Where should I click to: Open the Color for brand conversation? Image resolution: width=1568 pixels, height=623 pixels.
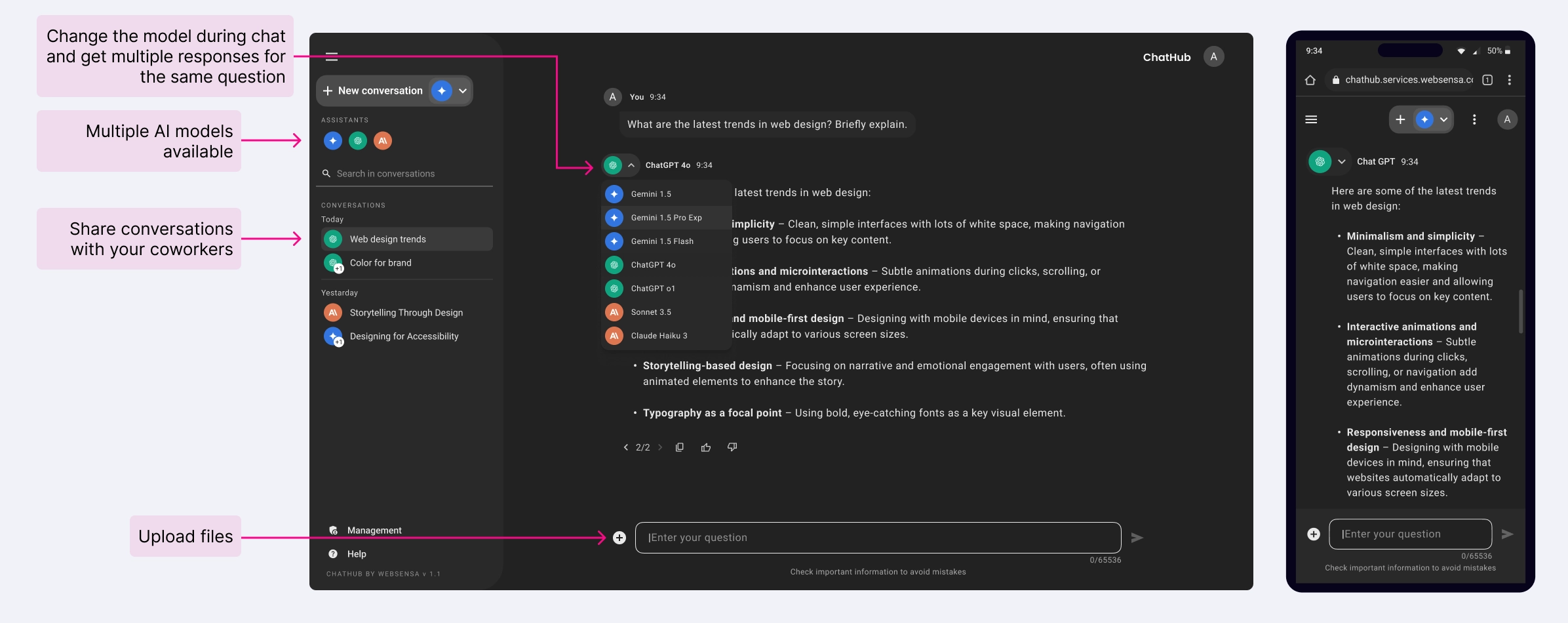point(406,263)
